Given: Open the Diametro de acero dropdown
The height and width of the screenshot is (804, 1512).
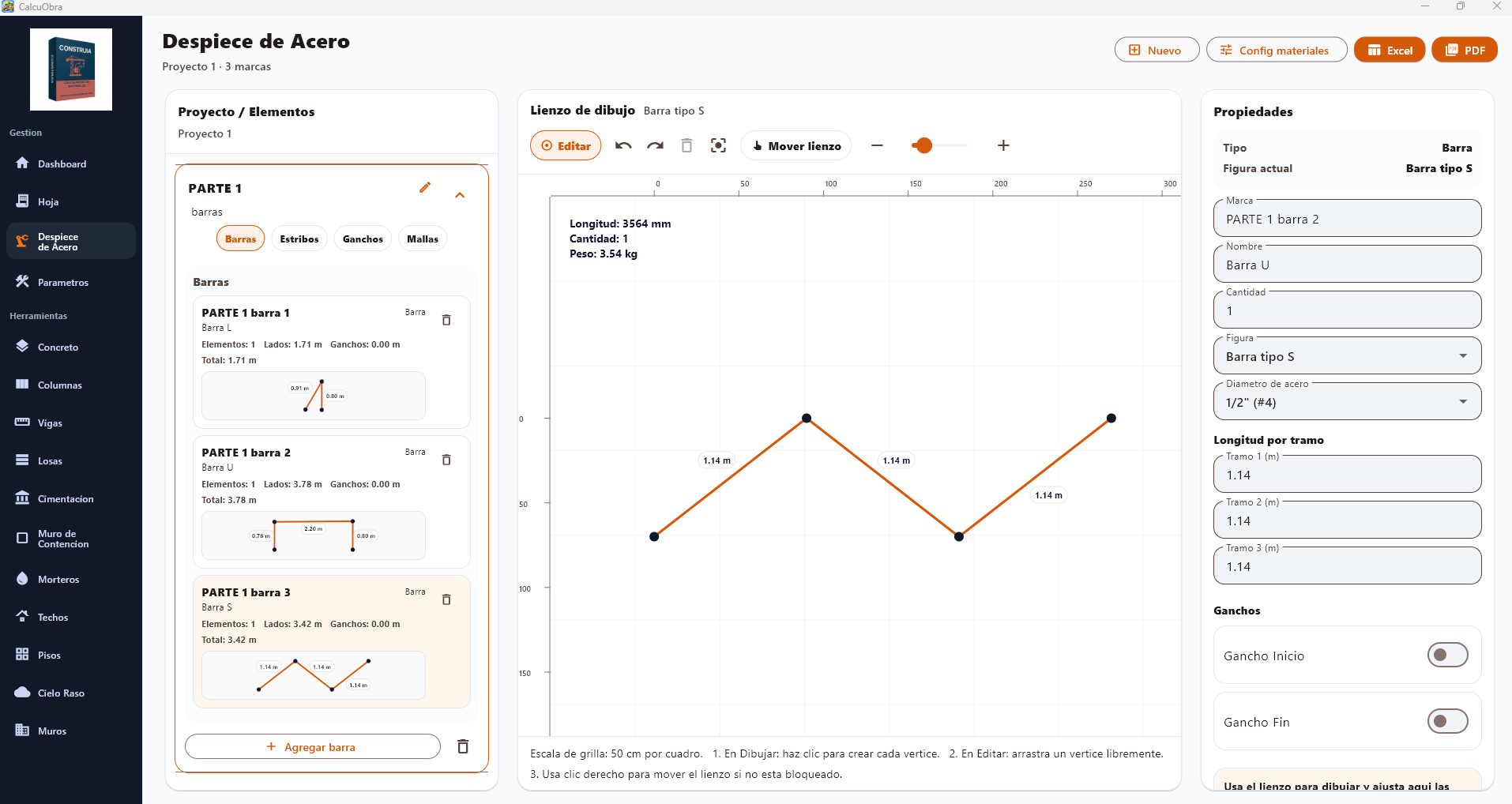Looking at the screenshot, I should point(1346,403).
